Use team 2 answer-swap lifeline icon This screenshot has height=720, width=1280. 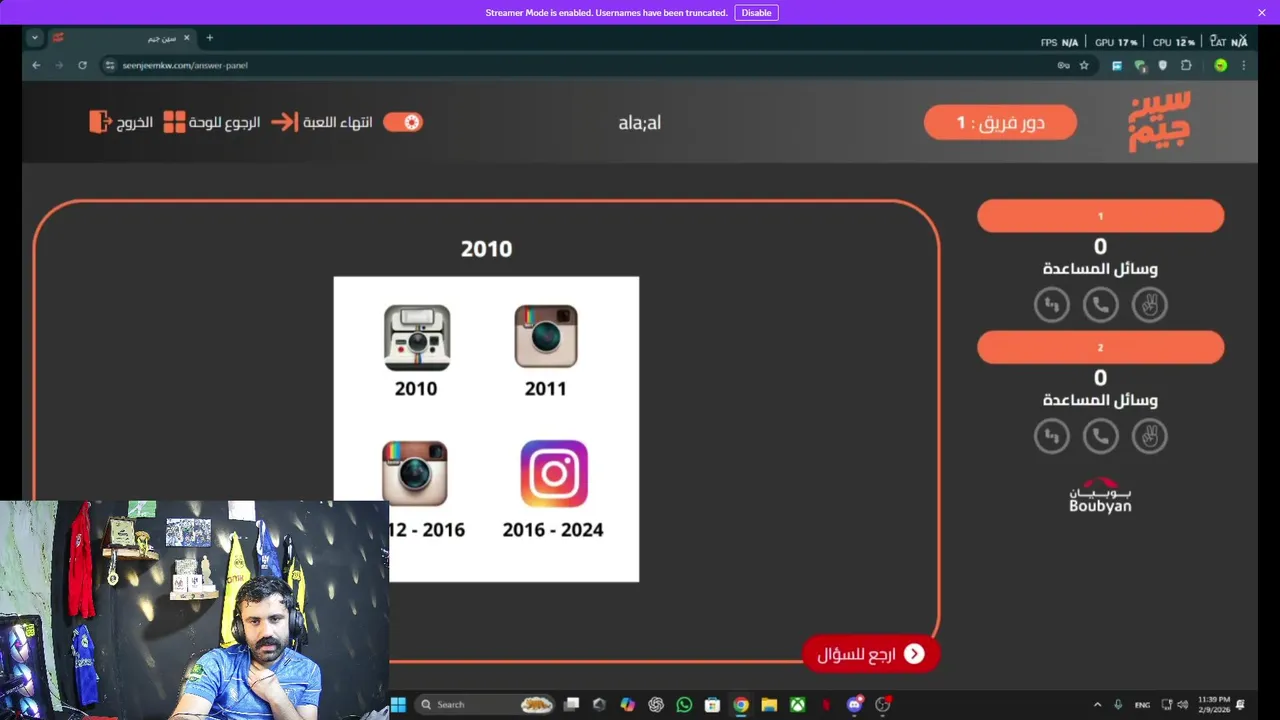[x=1052, y=436]
